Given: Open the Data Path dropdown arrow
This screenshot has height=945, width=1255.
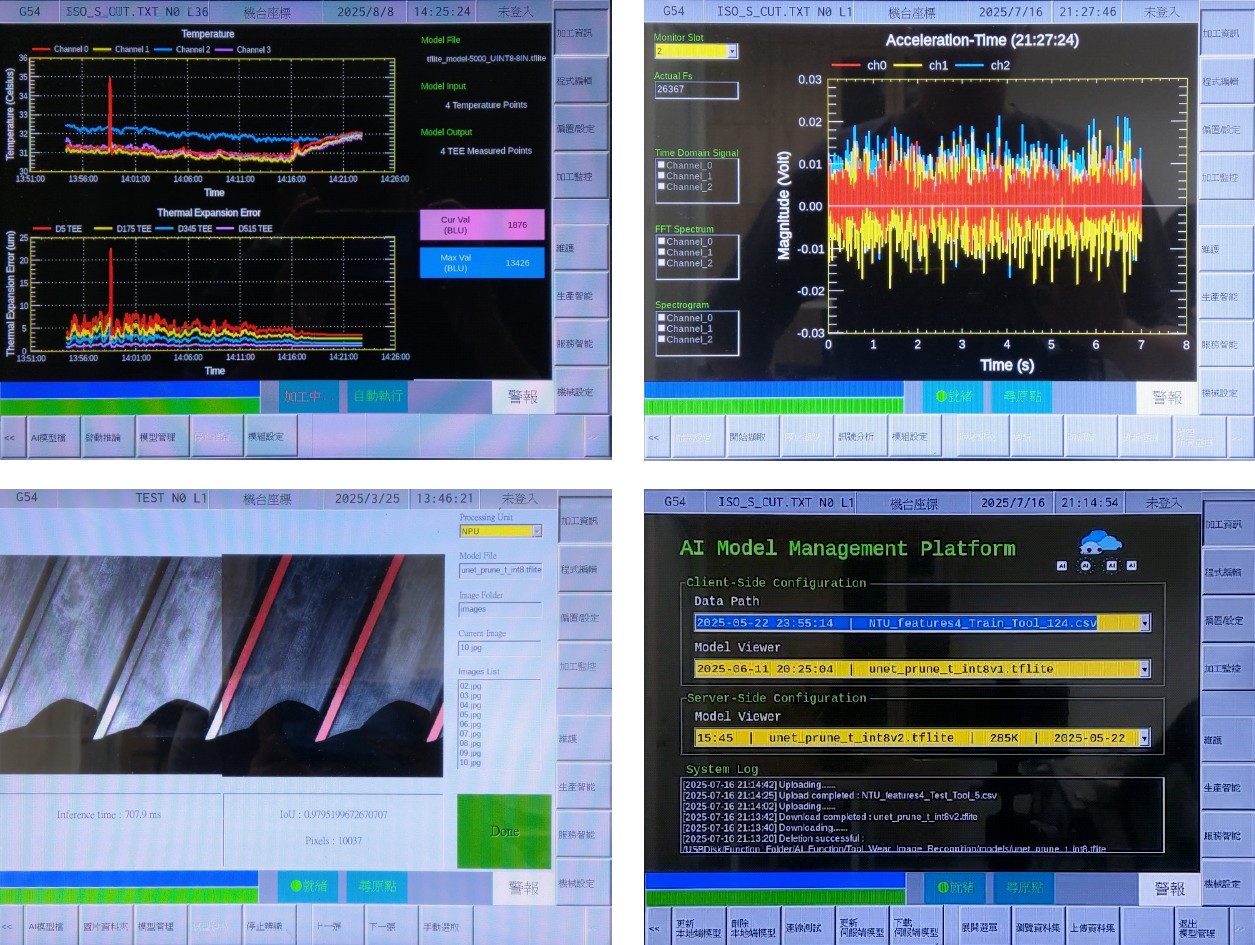Looking at the screenshot, I should coord(1144,623).
